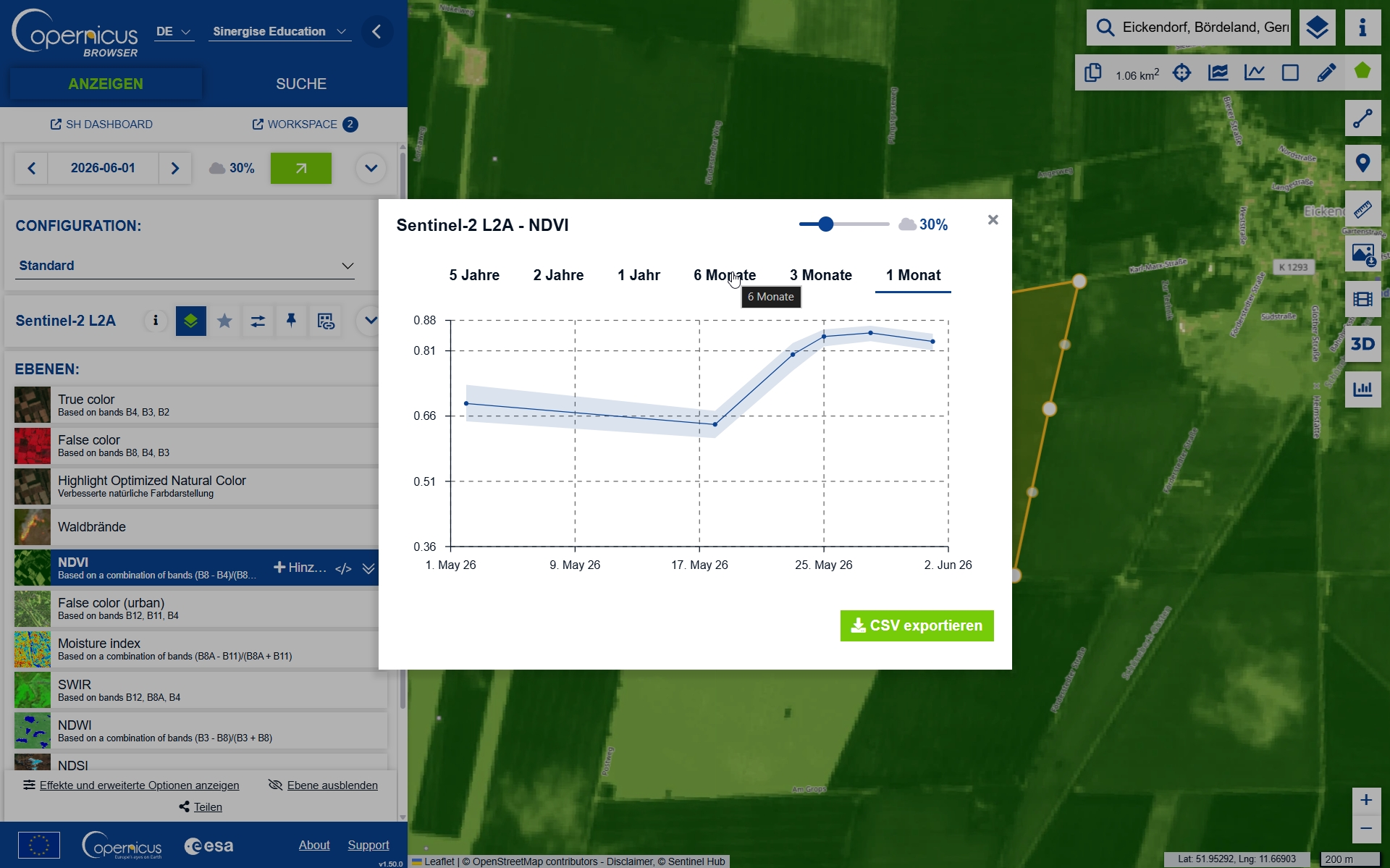Open the Sinergise Education theme dropdown

pos(279,32)
